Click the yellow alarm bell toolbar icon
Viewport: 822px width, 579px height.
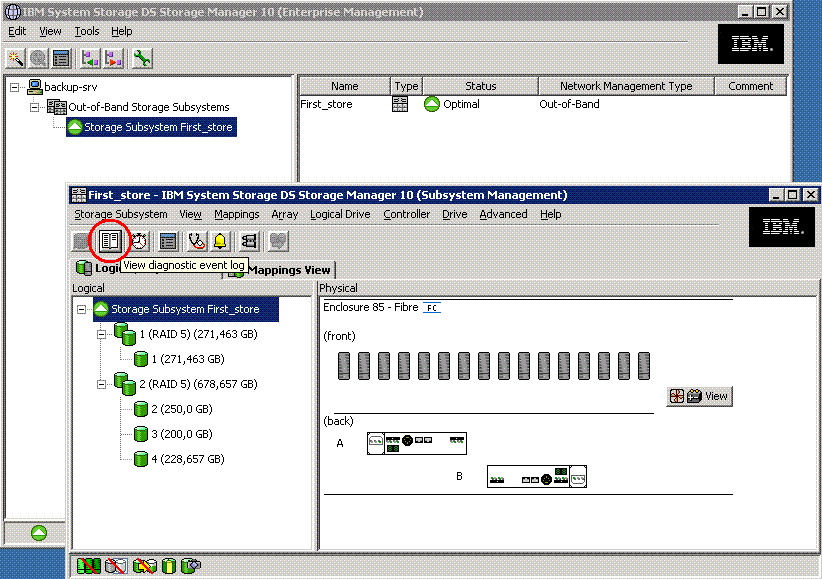tap(220, 241)
